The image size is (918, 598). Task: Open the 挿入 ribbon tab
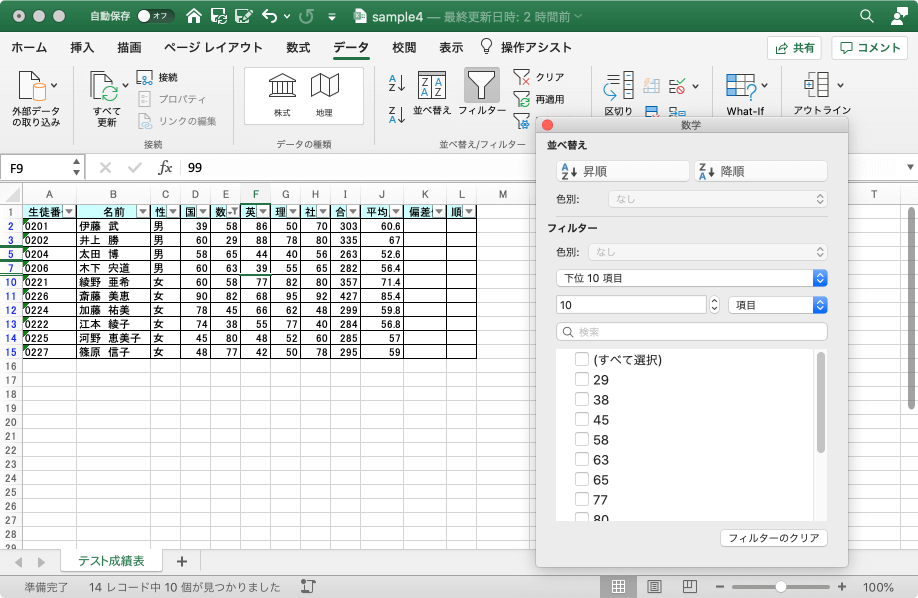(x=82, y=47)
